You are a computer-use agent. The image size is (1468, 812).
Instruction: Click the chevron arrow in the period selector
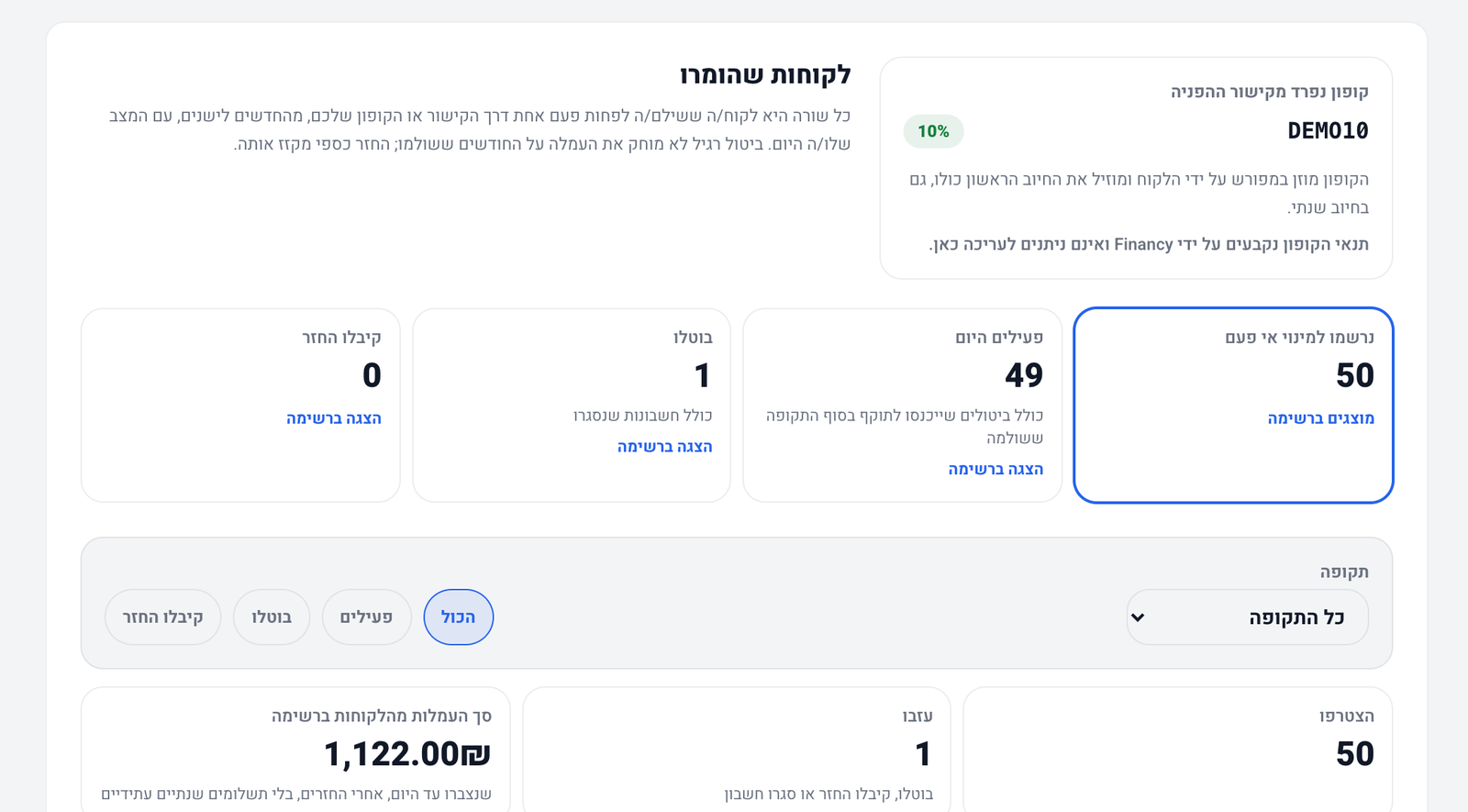tap(1138, 617)
